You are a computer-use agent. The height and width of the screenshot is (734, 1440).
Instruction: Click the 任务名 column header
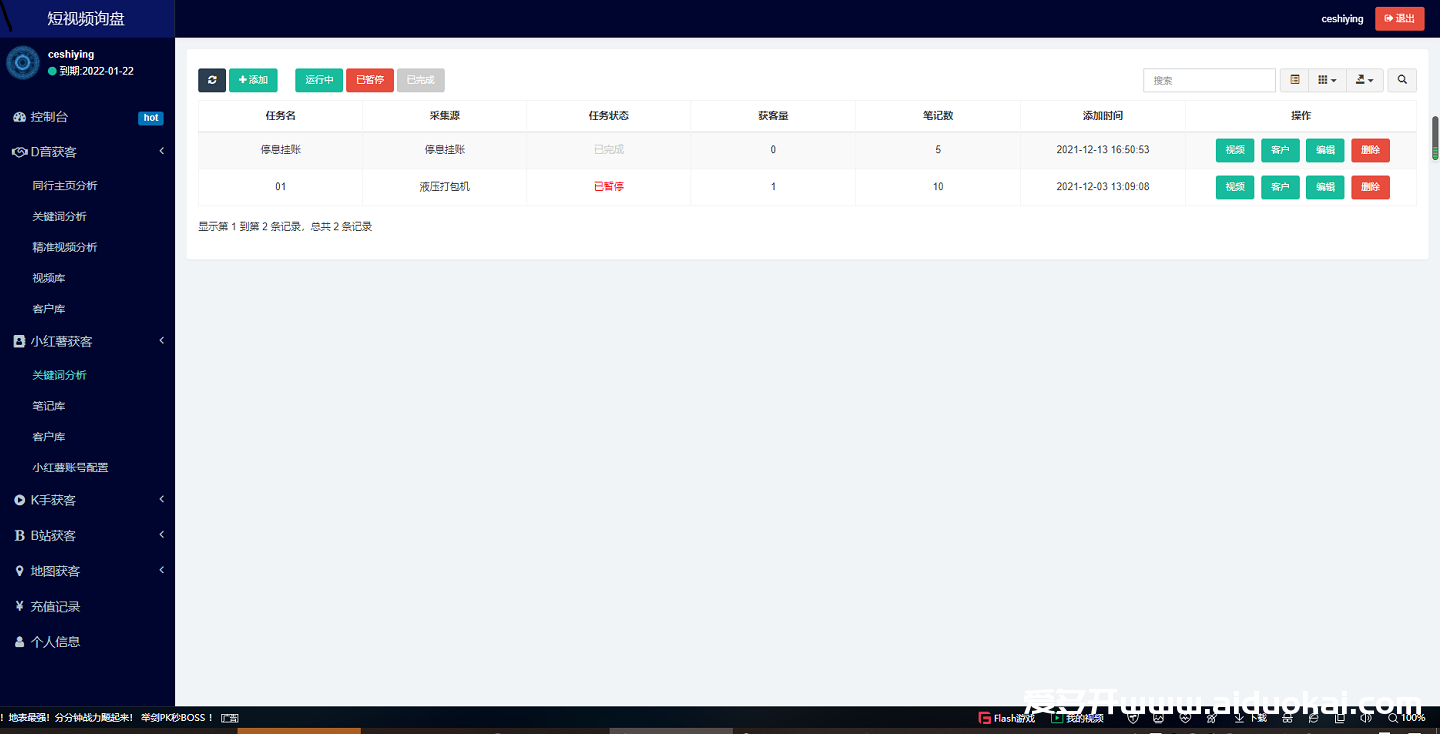tap(280, 116)
